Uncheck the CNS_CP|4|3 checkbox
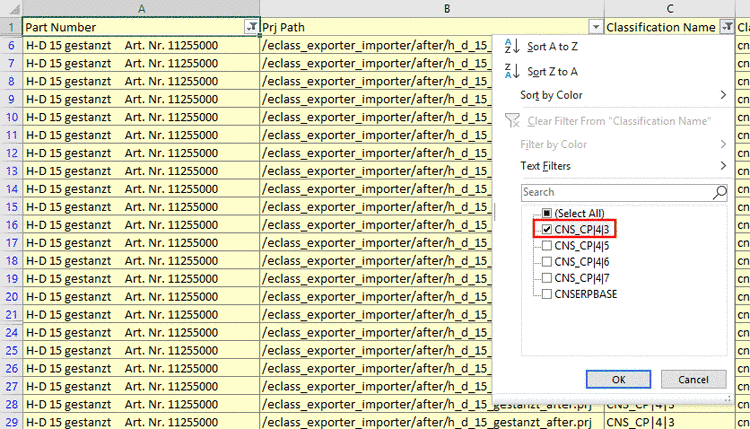Viewport: 750px width, 429px height. pos(547,230)
